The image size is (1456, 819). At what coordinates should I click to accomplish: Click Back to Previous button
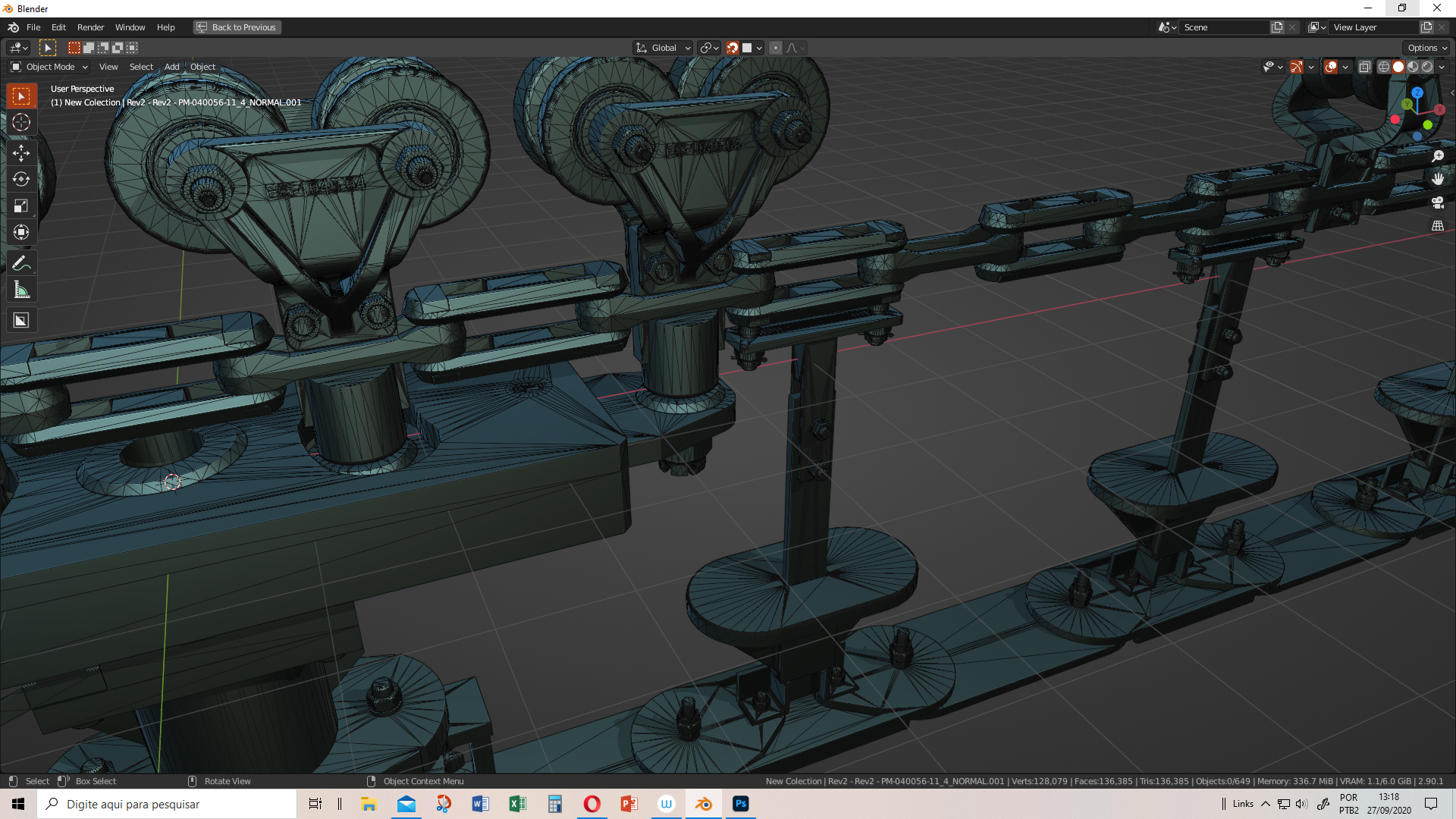(237, 27)
